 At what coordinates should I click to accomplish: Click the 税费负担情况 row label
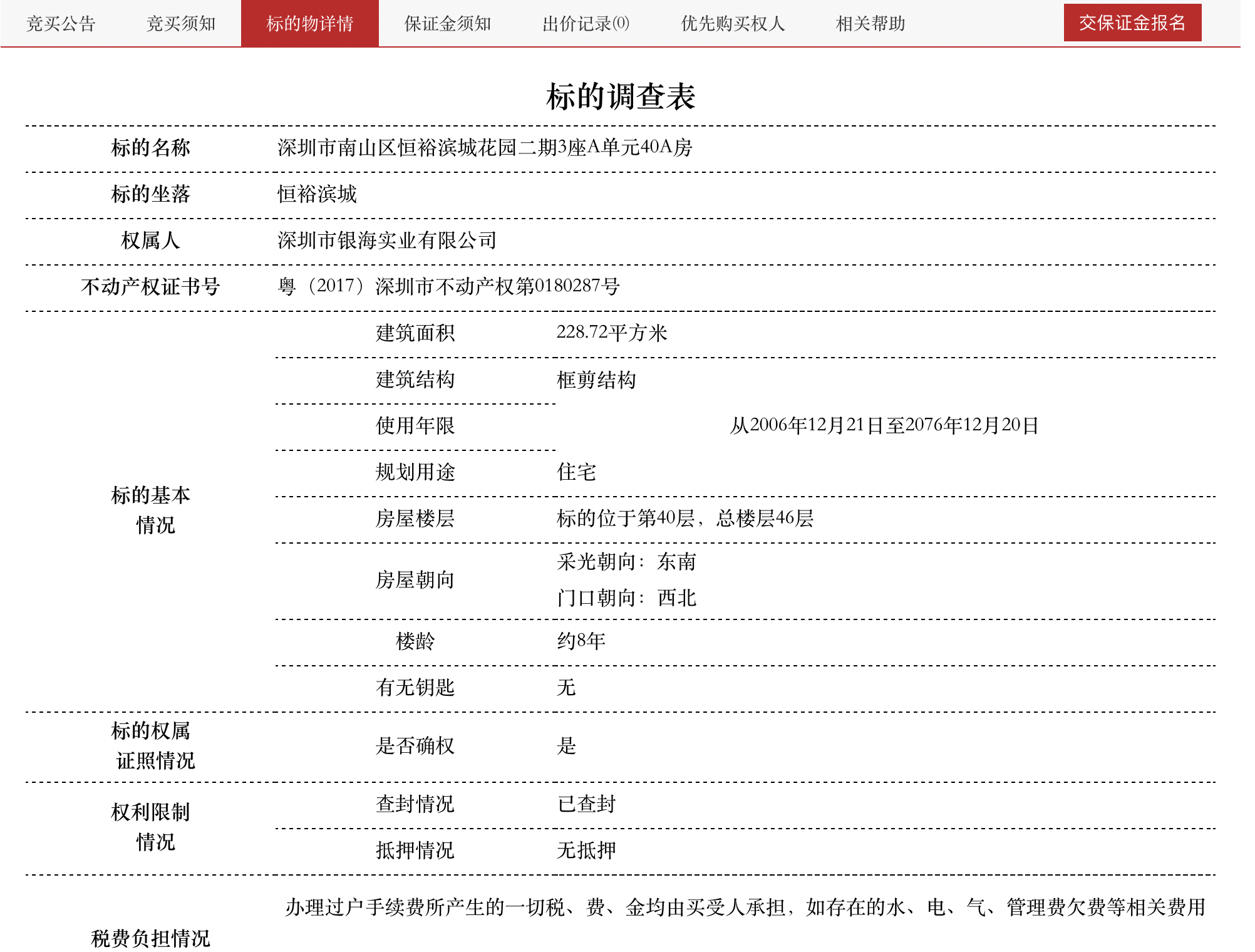[x=150, y=938]
